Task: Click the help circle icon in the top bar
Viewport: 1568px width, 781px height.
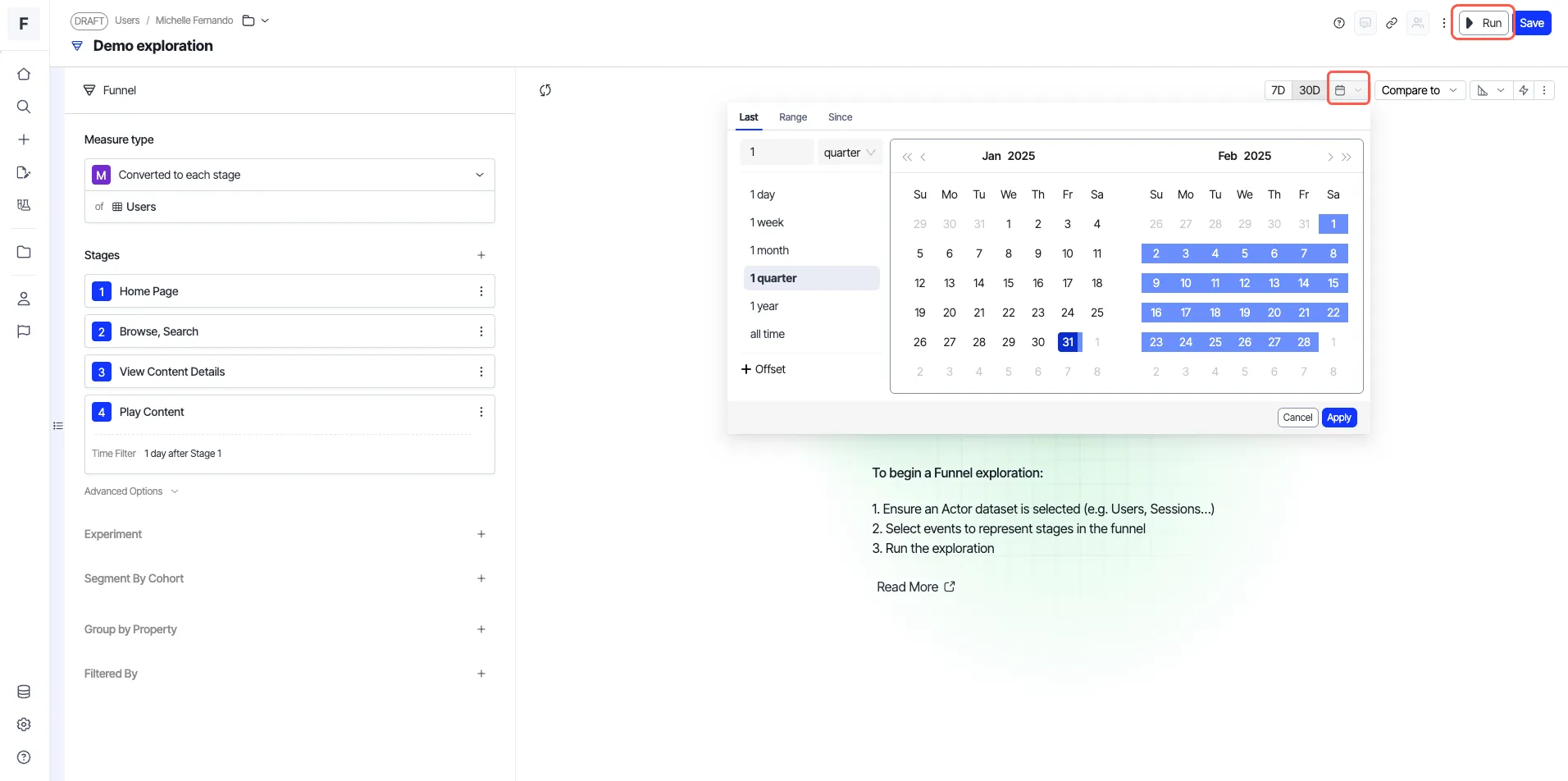Action: click(1339, 23)
